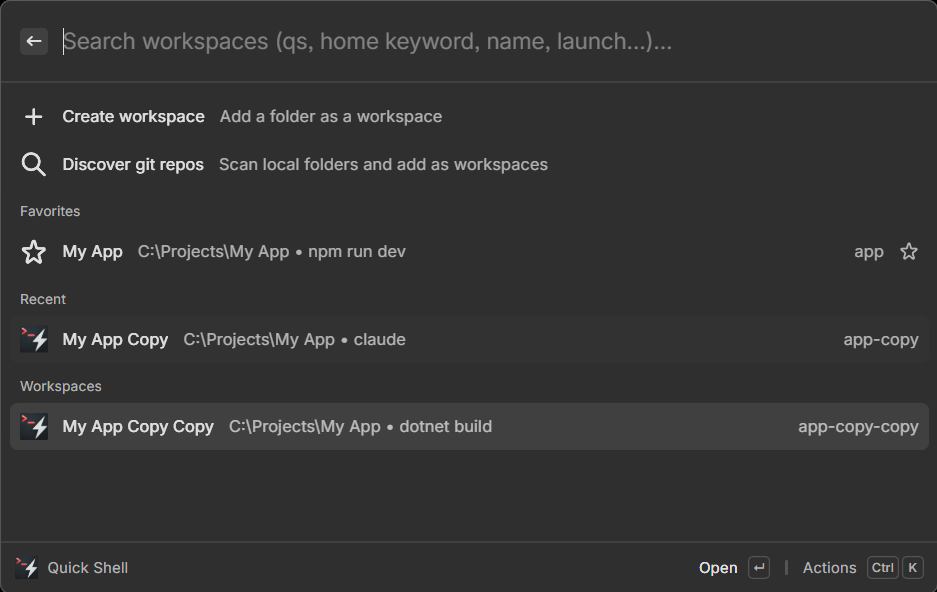This screenshot has width=937, height=592.
Task: Click 'Scan local folders and add as workspaces' text
Action: pyautogui.click(x=383, y=164)
